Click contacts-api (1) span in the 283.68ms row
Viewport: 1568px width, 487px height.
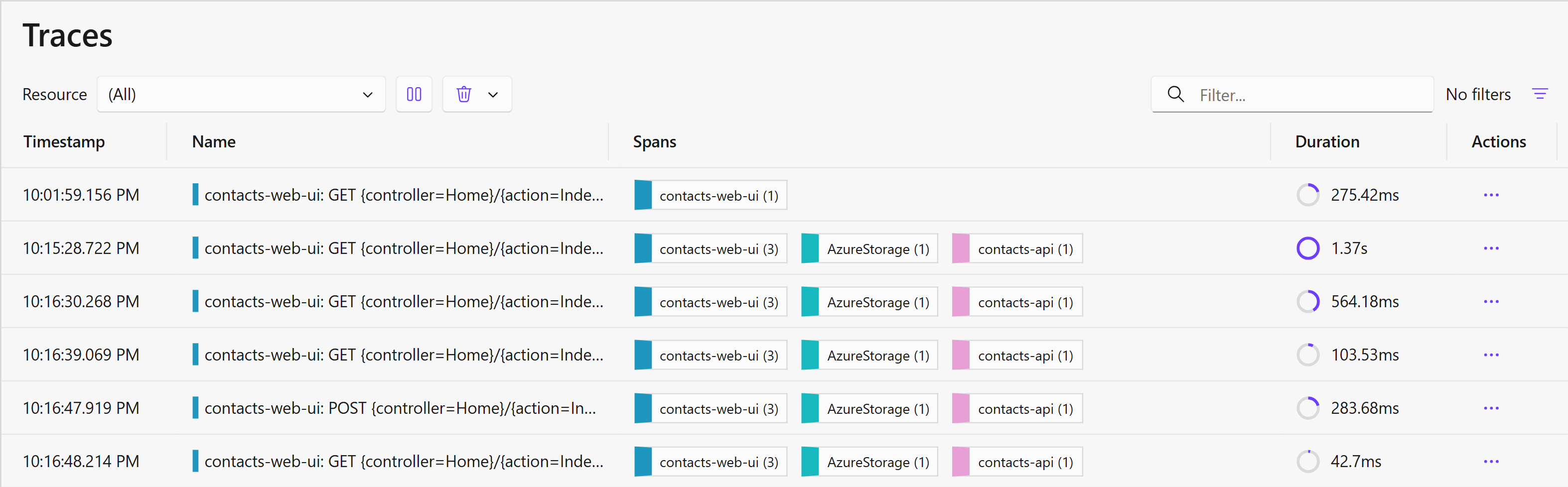[x=1017, y=408]
